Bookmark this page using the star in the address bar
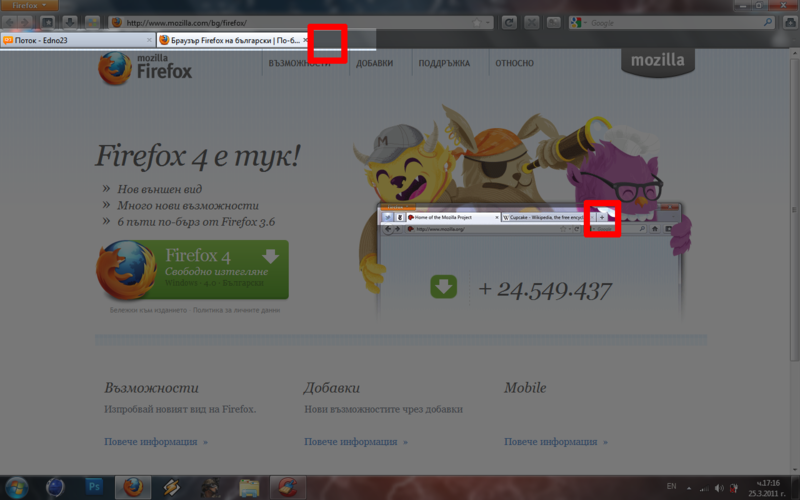 pos(477,23)
